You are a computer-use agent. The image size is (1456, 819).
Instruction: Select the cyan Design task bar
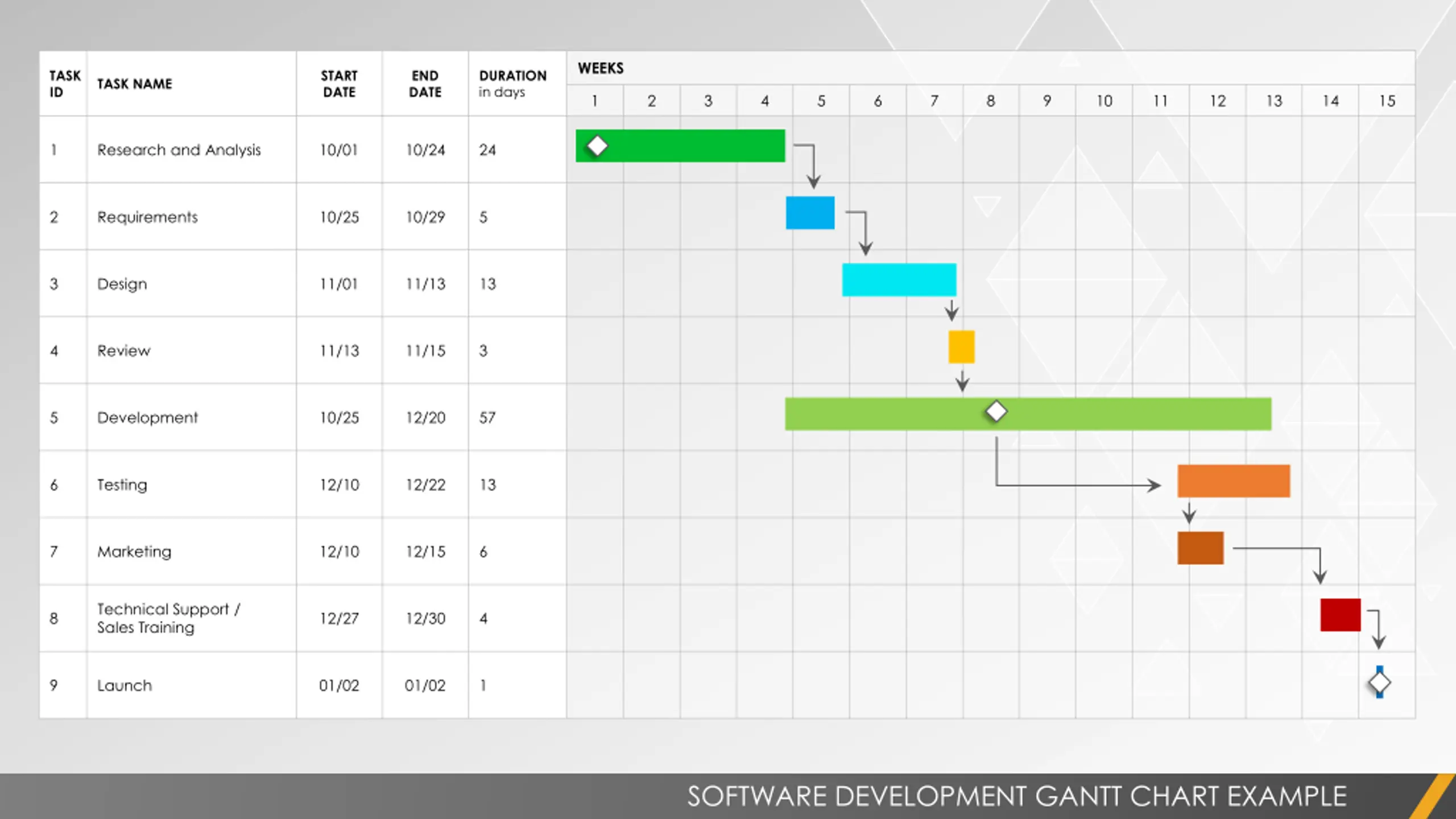[x=899, y=280]
